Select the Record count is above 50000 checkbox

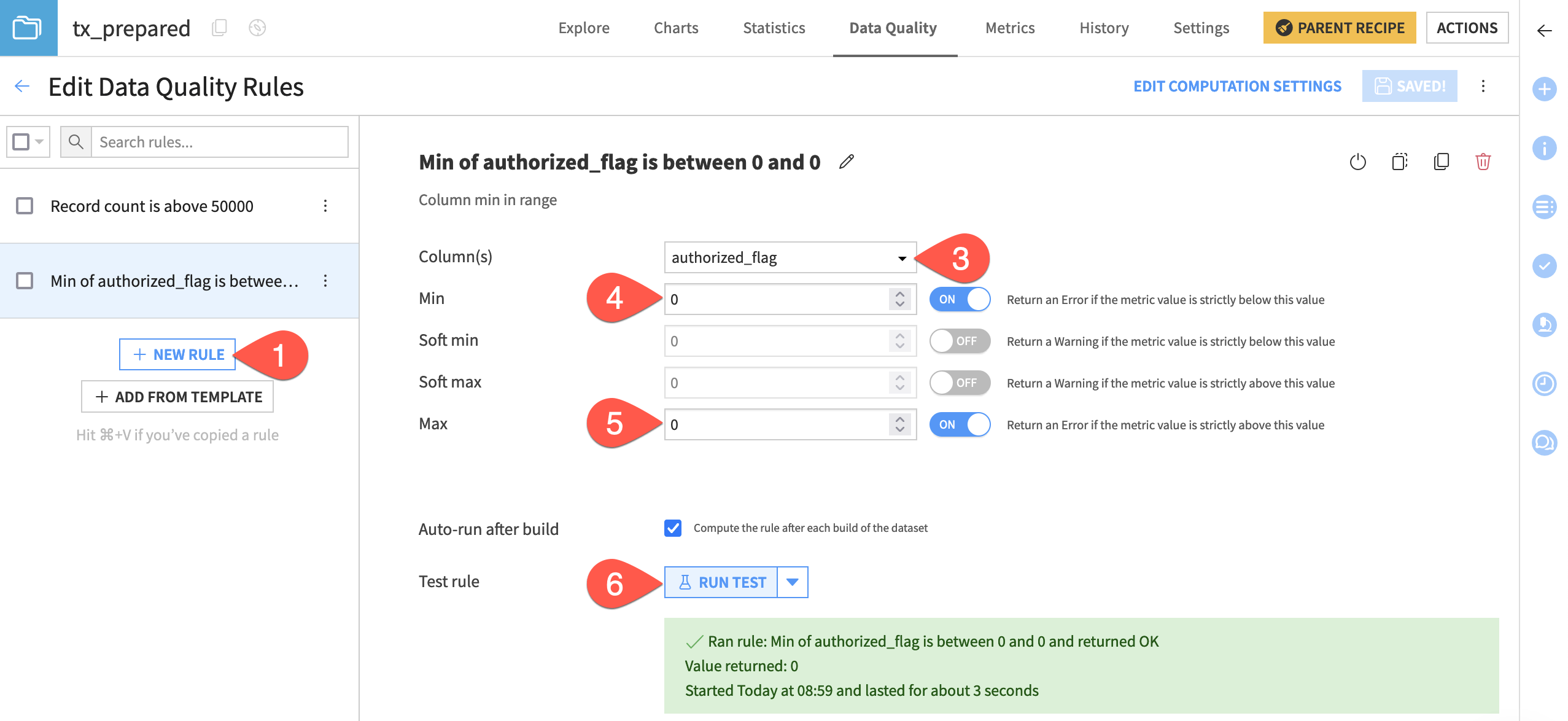click(x=25, y=206)
